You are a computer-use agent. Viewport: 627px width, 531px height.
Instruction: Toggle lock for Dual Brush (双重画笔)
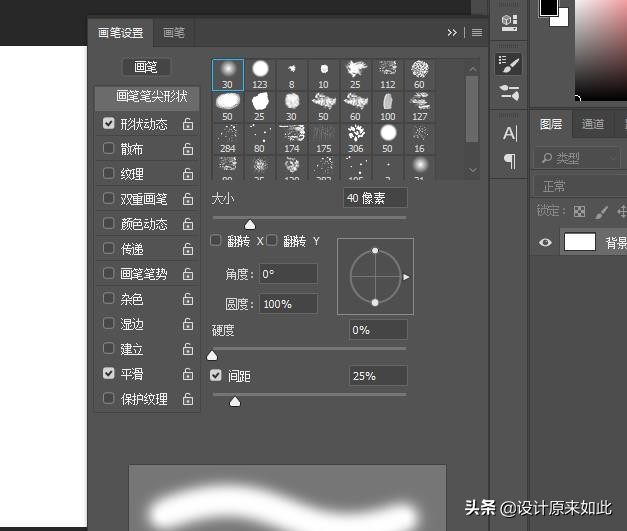coord(188,199)
